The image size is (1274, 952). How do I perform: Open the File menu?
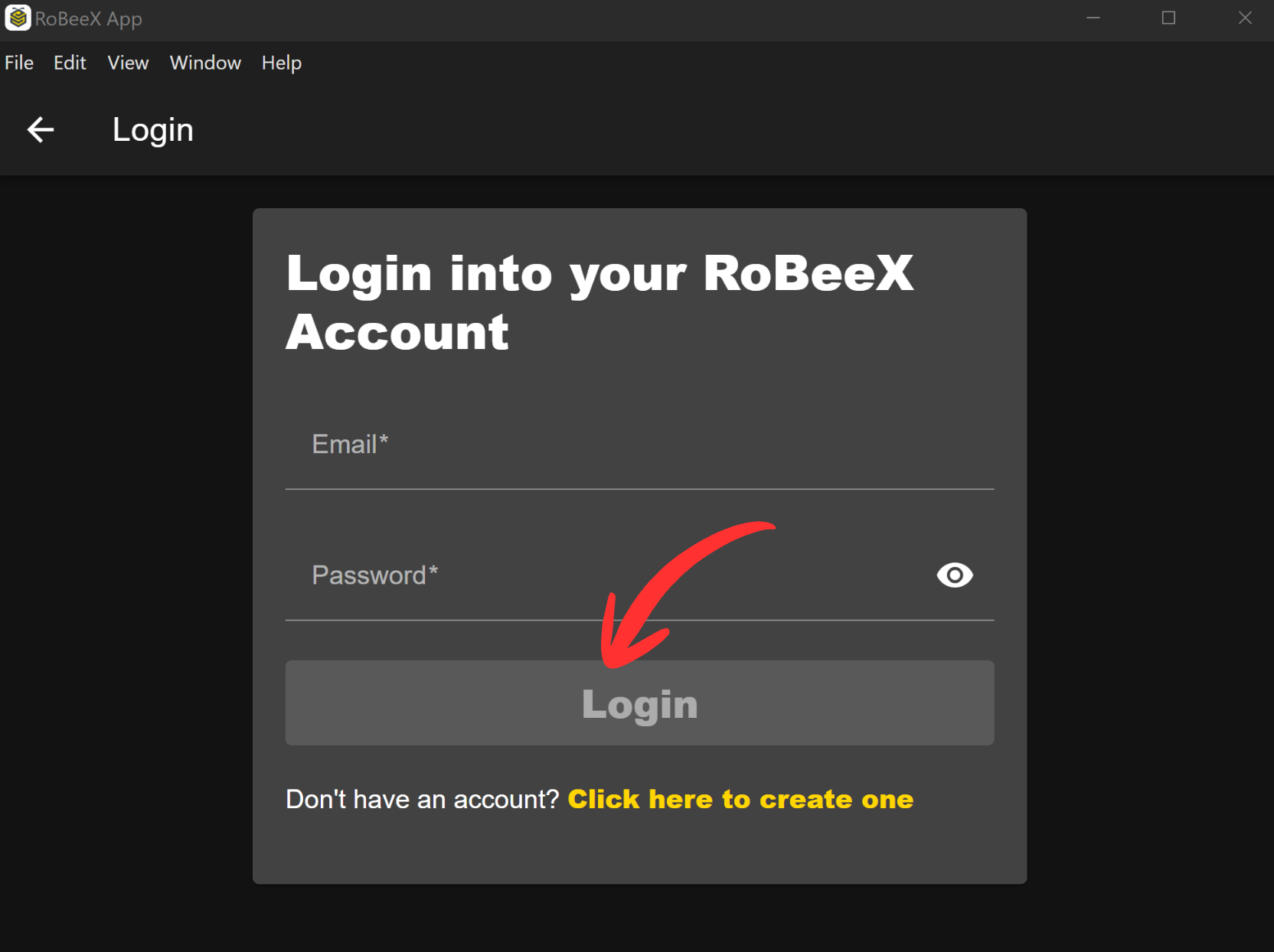19,63
